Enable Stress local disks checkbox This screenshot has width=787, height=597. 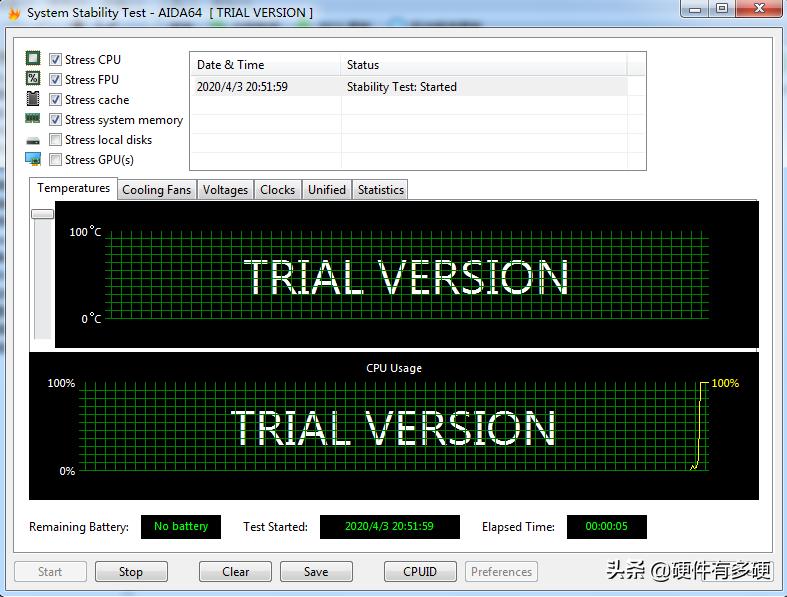pyautogui.click(x=56, y=140)
